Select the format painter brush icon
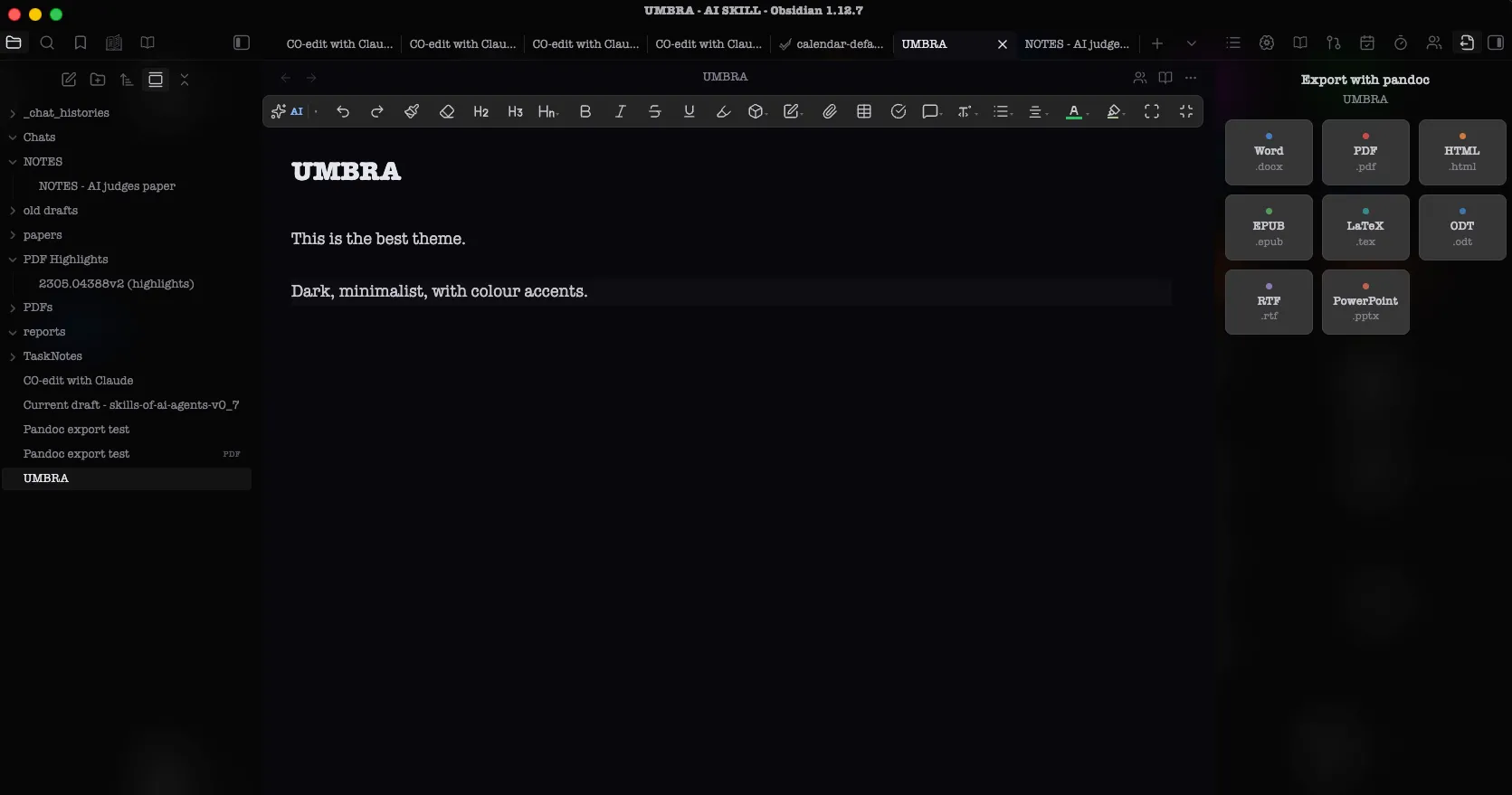The width and height of the screenshot is (1512, 795). coord(412,111)
